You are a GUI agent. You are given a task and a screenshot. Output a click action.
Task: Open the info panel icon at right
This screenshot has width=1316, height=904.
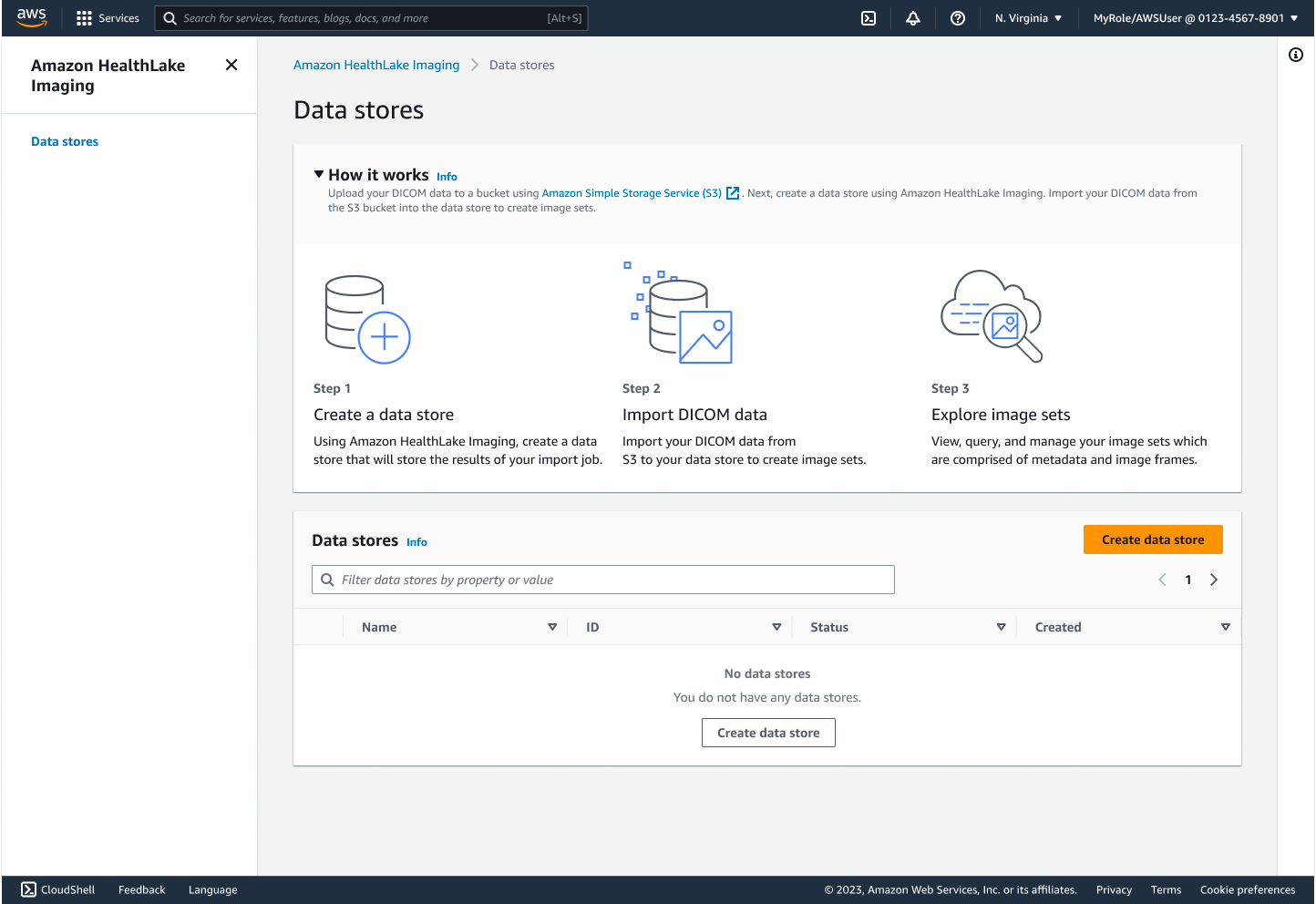pos(1296,55)
